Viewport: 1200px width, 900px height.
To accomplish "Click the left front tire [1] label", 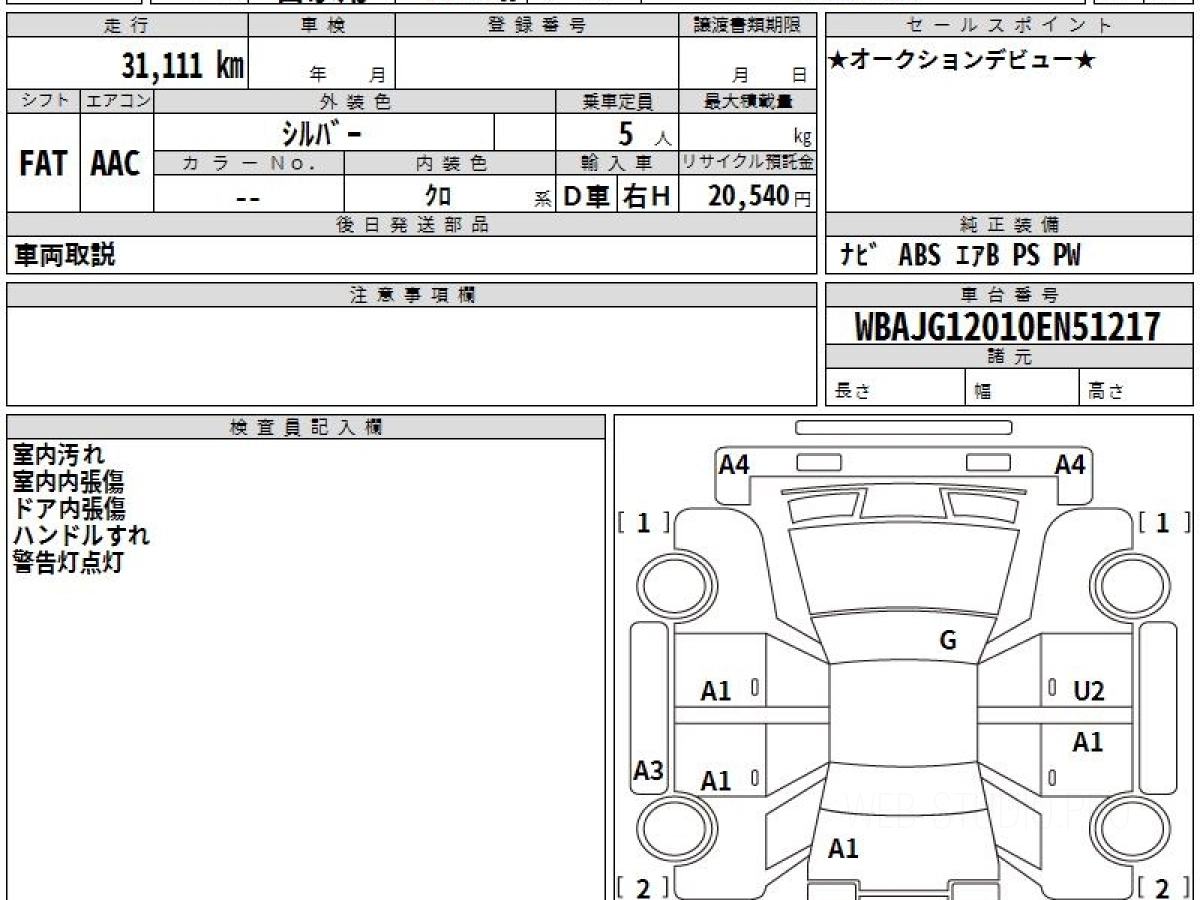I will [x=644, y=522].
